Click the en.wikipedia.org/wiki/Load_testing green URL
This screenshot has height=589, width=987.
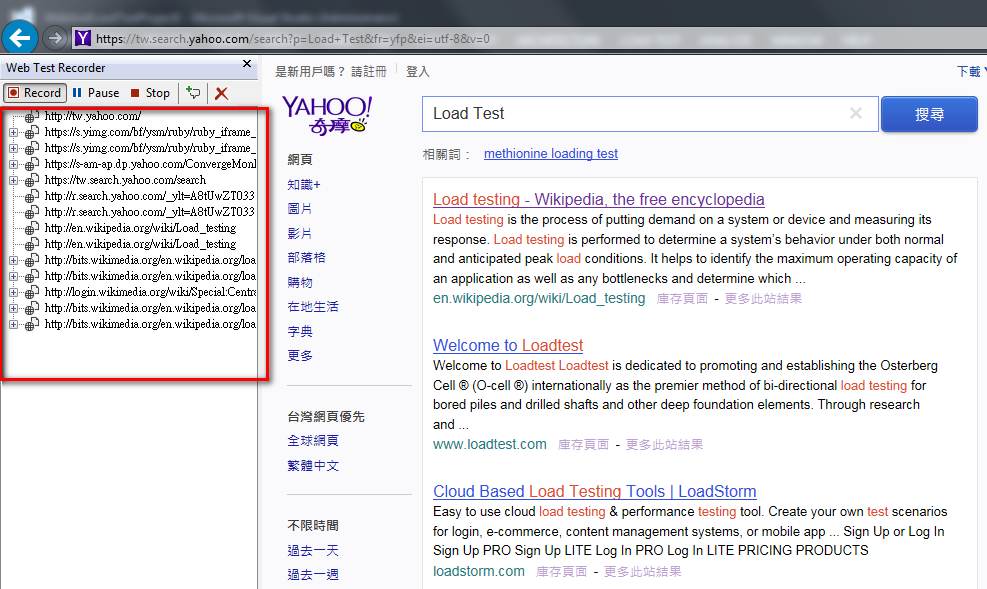click(x=539, y=298)
